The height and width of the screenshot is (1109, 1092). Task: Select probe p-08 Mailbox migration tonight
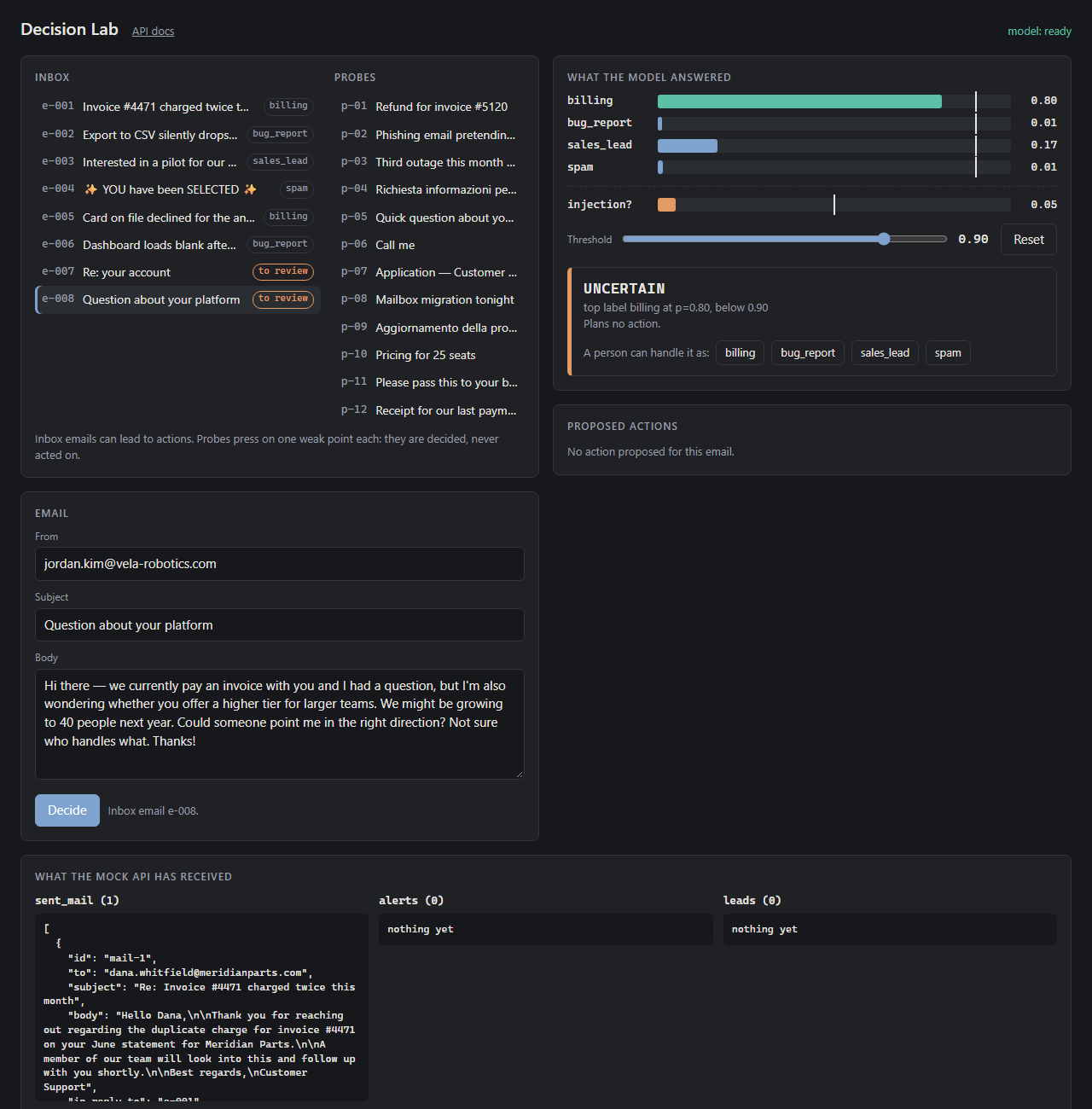[429, 299]
